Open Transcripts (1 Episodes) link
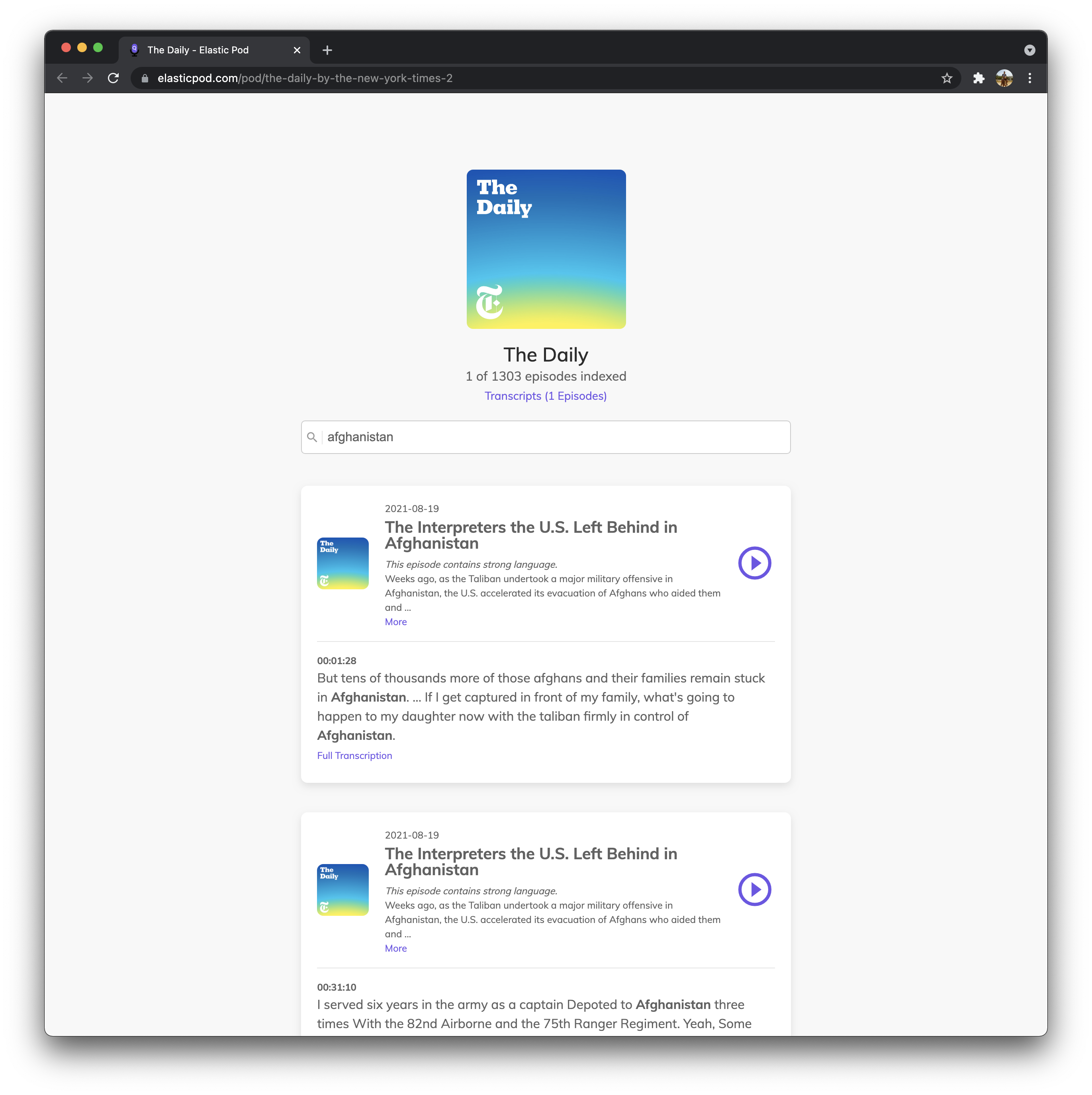Viewport: 1092px width, 1095px height. click(546, 396)
